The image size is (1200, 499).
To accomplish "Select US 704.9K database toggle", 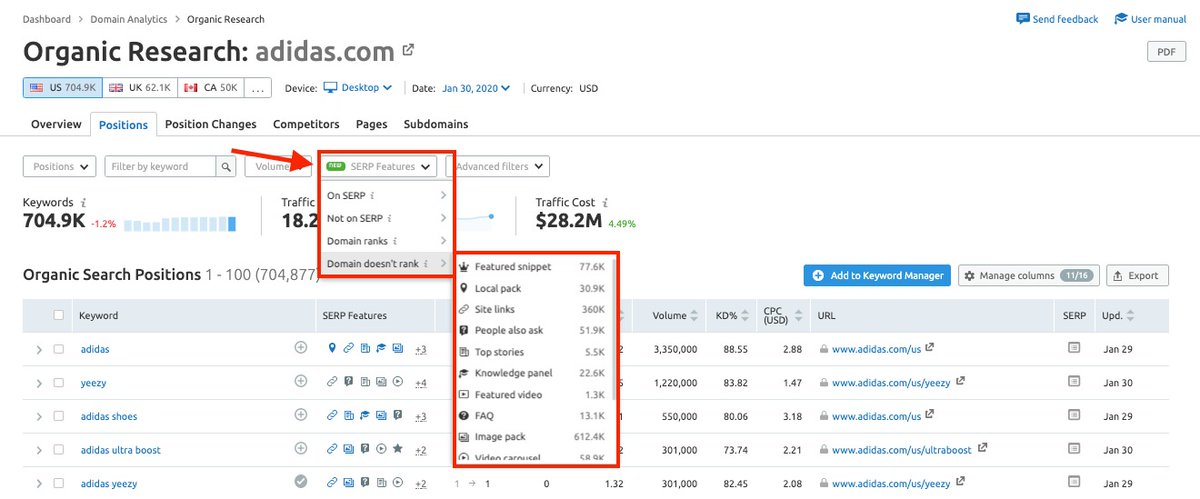I will 62,88.
